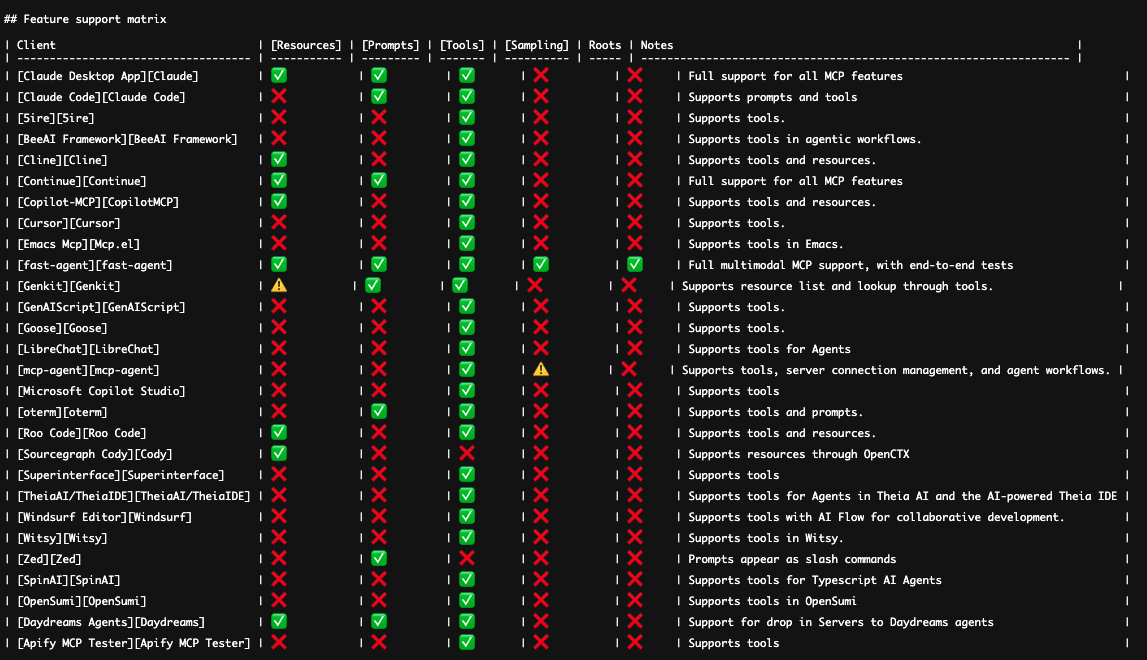Click the Prompts checkmark in the Zed row
Screen dimensions: 1147x660
point(378,558)
